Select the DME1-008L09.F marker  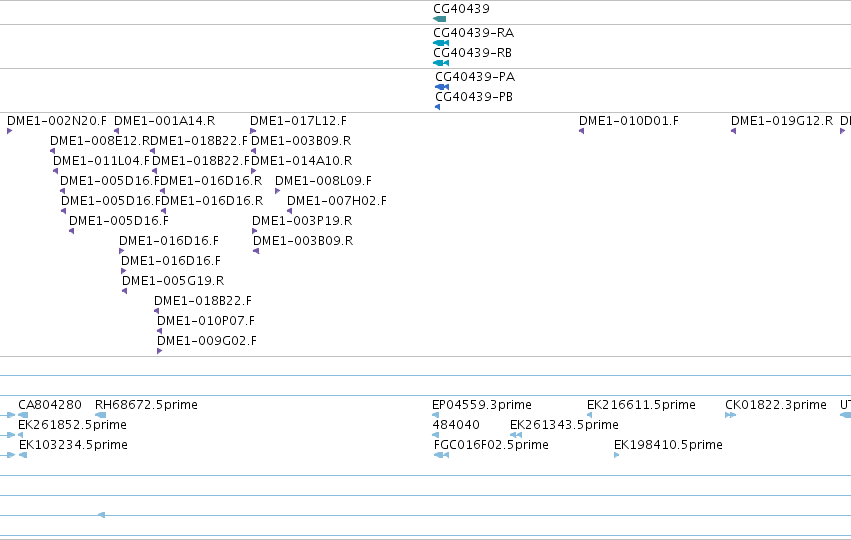pos(277,191)
